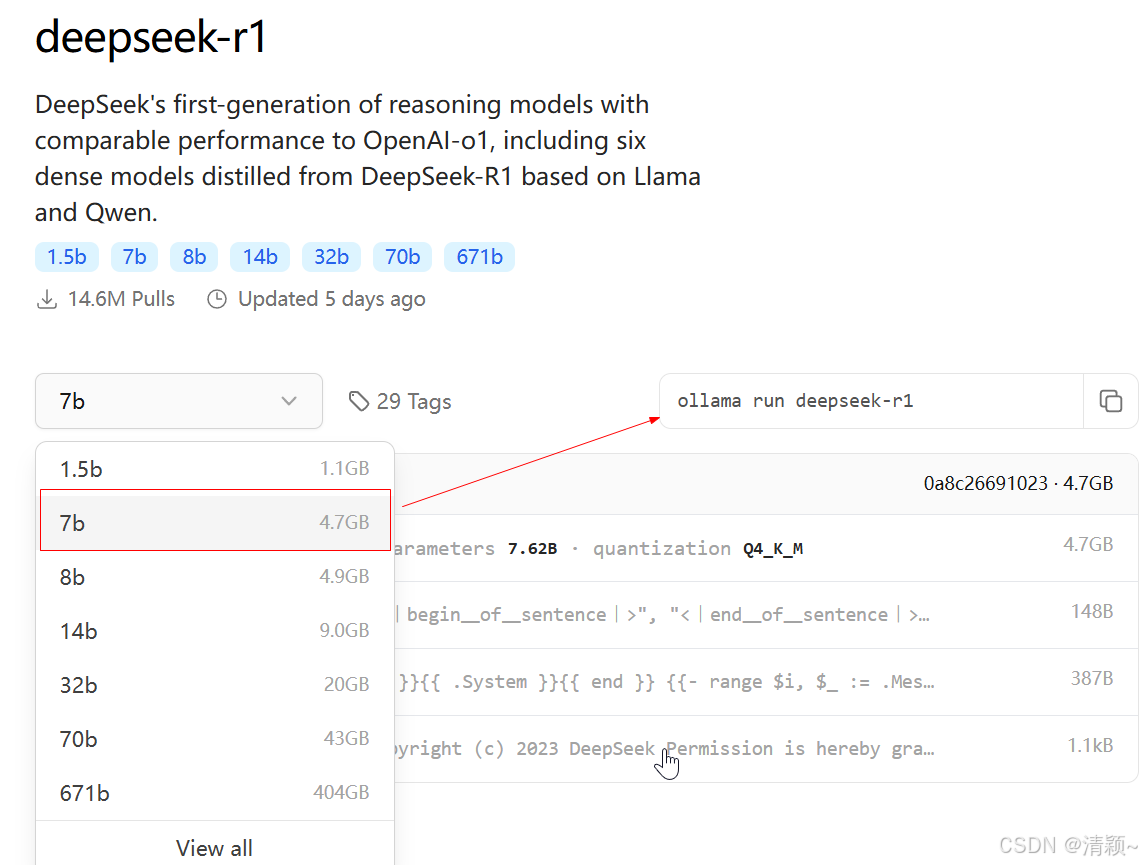Click the download icon next to Pulls
Viewport: 1142px width, 865px height.
[x=47, y=299]
